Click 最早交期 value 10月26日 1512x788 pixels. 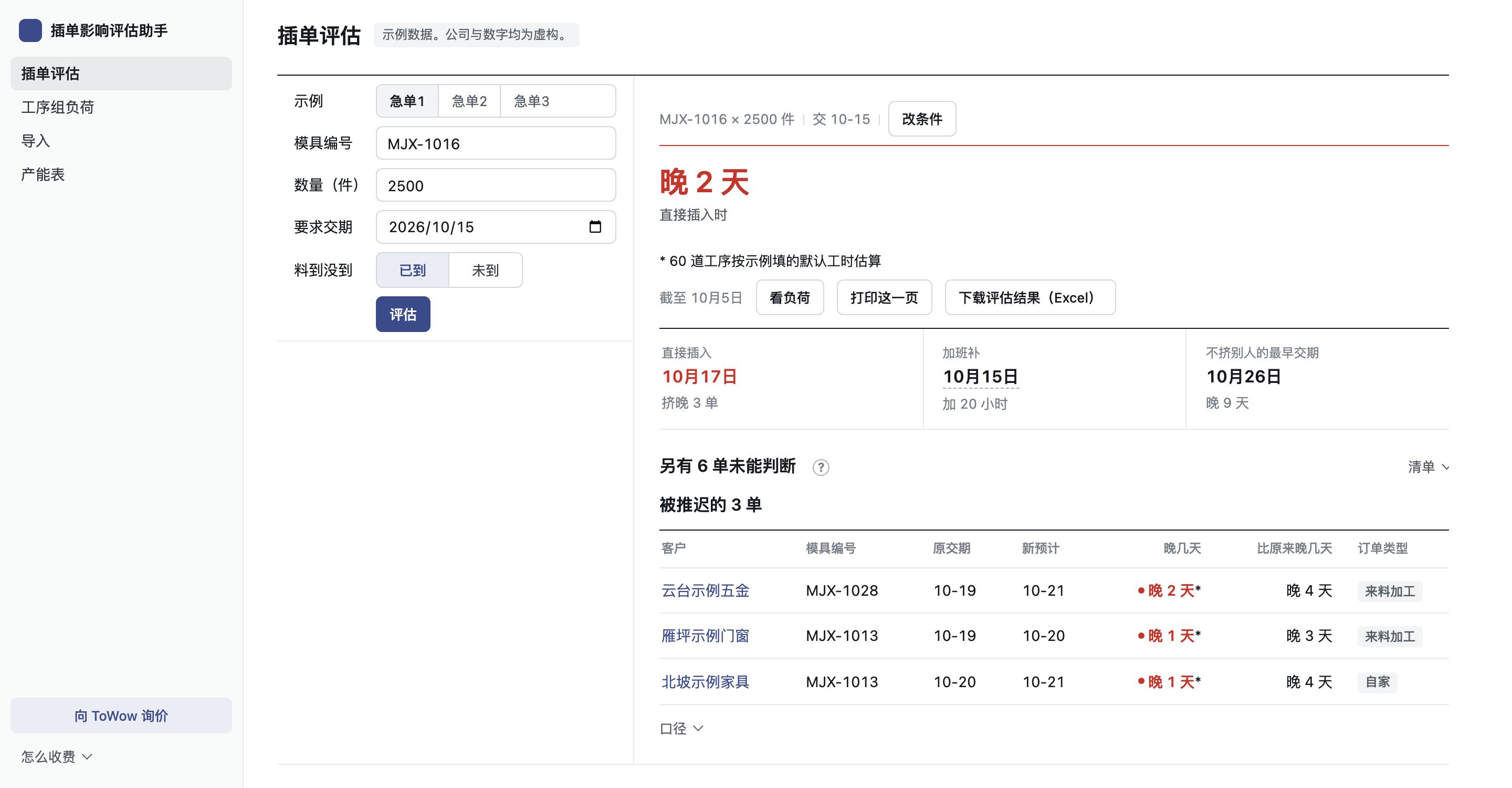[1244, 377]
